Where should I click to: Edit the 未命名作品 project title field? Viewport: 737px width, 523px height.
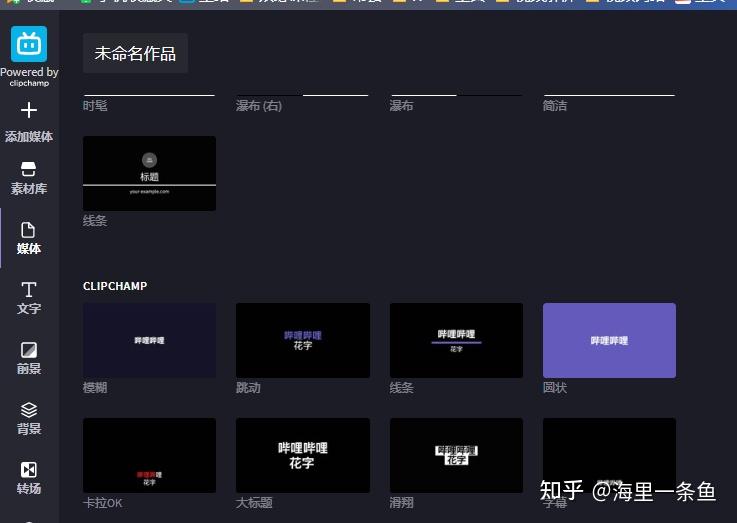coord(135,53)
